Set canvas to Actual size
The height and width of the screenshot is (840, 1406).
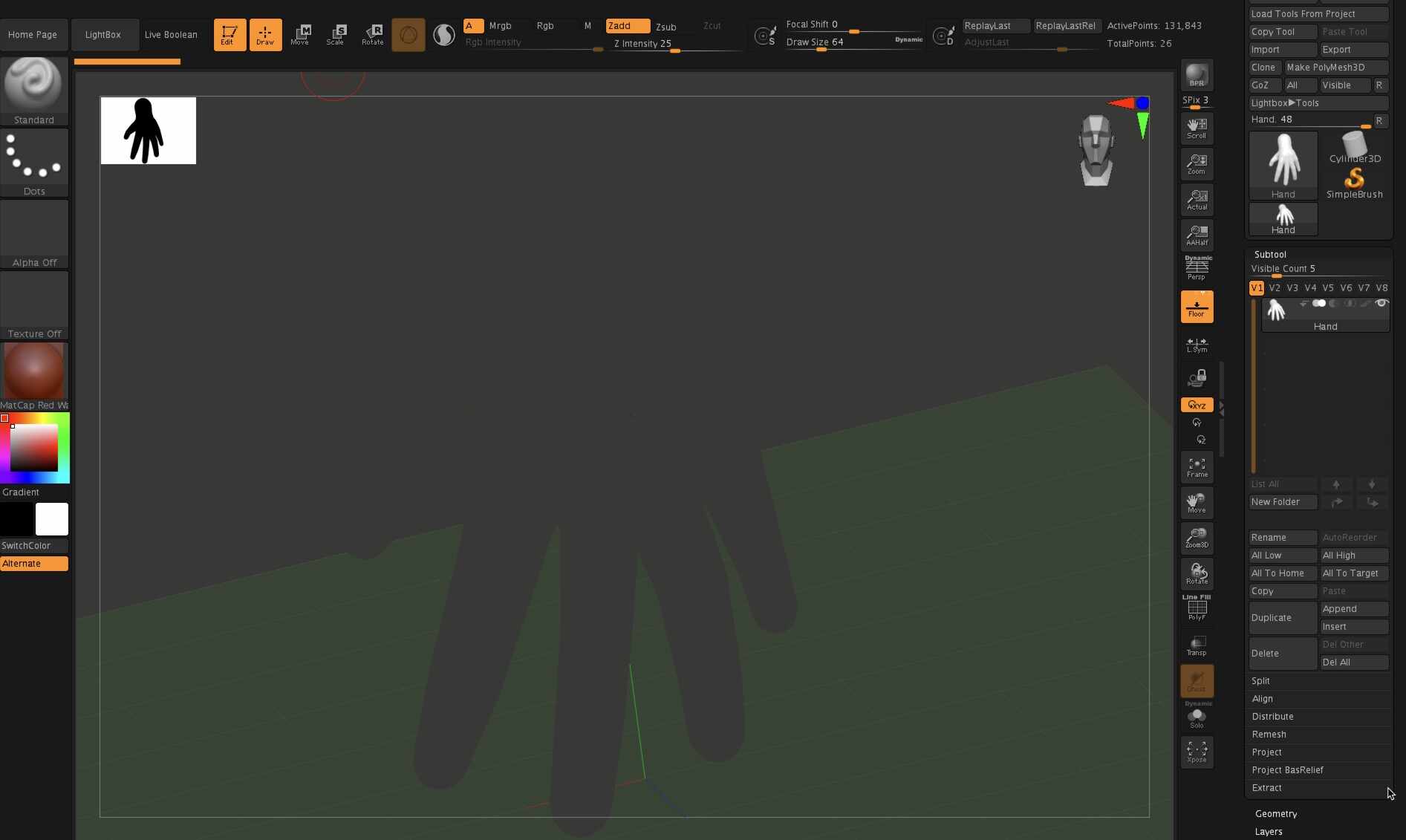point(1197,200)
